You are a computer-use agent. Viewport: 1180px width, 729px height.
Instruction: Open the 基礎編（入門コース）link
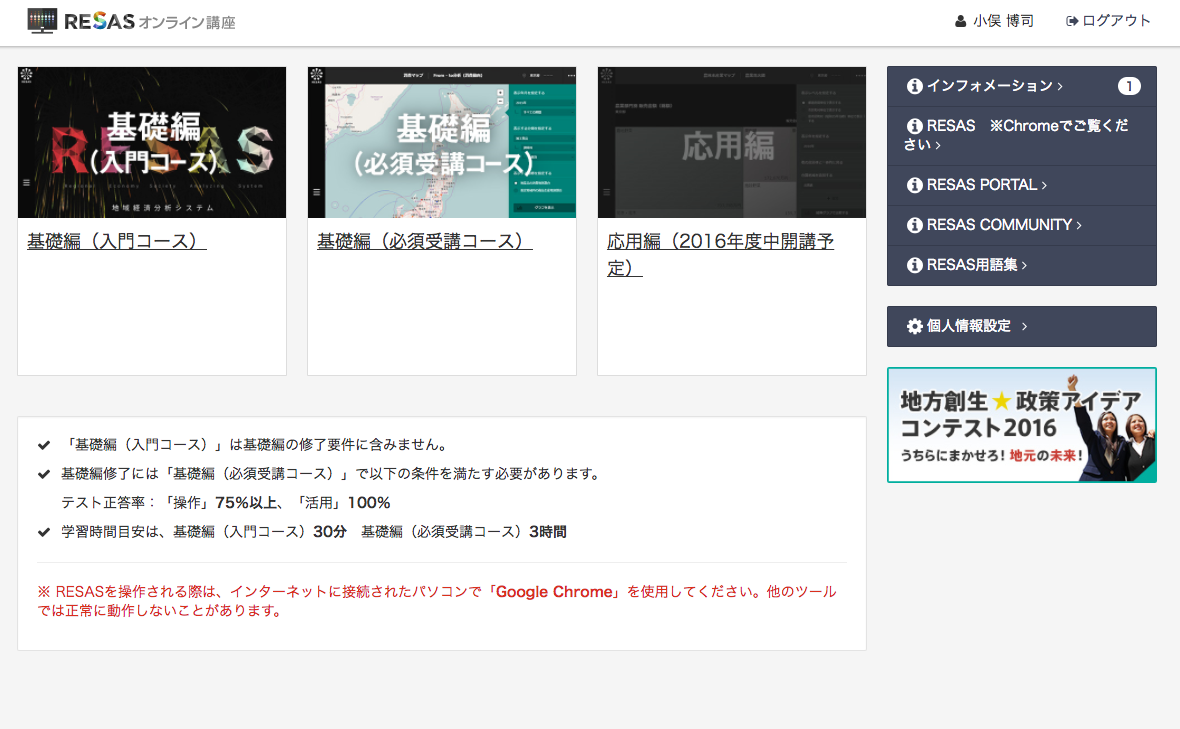pos(117,241)
